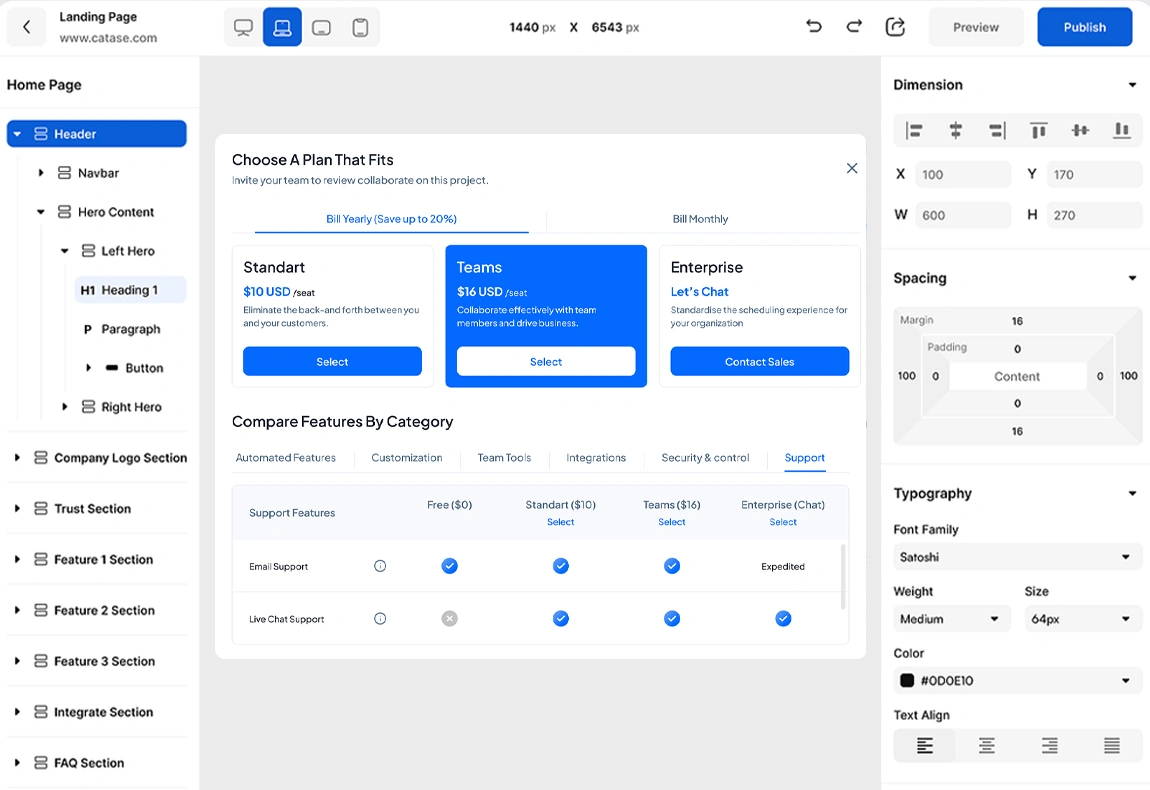Screen dimensions: 1150x790
Task: Collapse the Spacing panel section
Action: [1132, 279]
